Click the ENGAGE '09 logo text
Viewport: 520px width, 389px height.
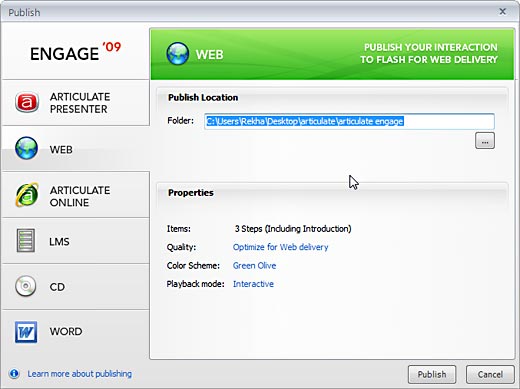(76, 52)
